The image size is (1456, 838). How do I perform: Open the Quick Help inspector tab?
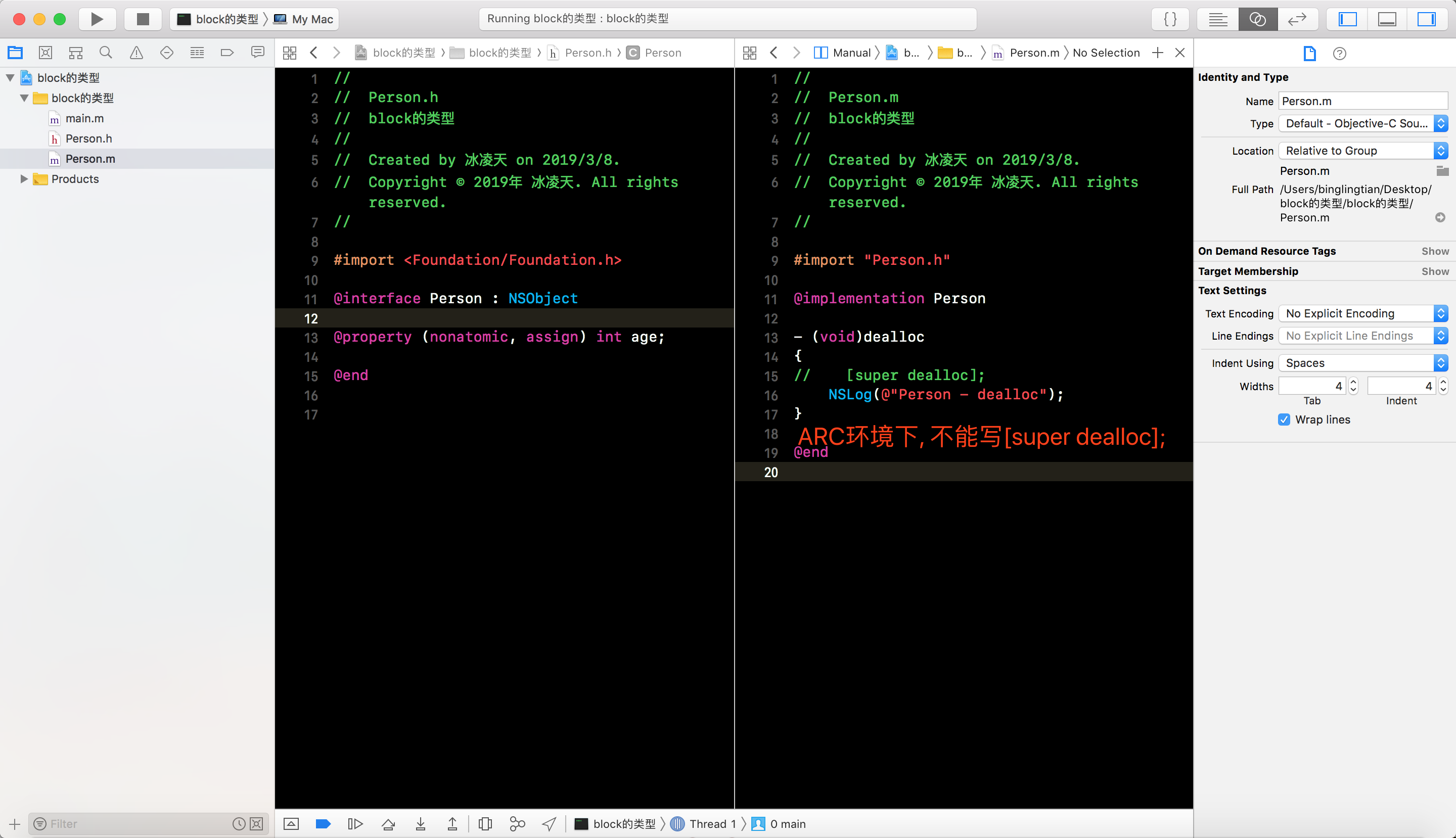(1339, 54)
